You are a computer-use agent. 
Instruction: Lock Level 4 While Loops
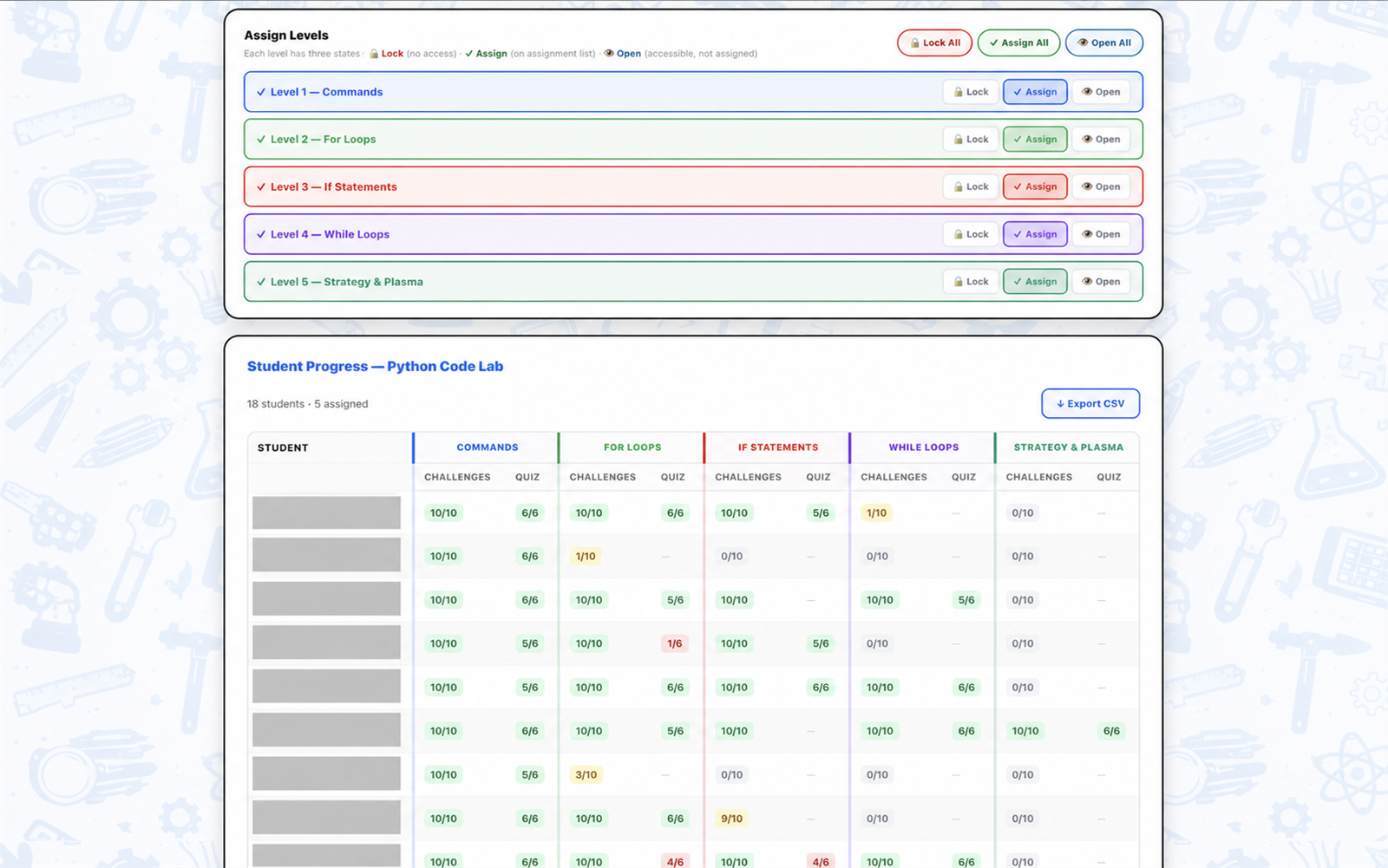pos(971,234)
